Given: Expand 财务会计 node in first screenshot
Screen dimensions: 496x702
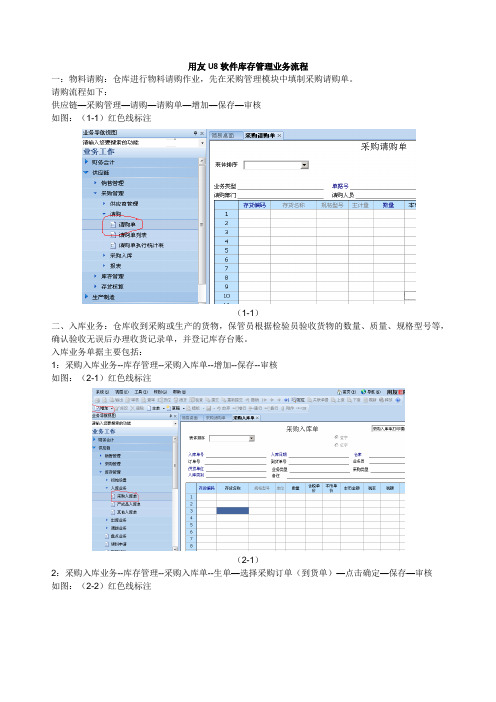Looking at the screenshot, I should 86,162.
